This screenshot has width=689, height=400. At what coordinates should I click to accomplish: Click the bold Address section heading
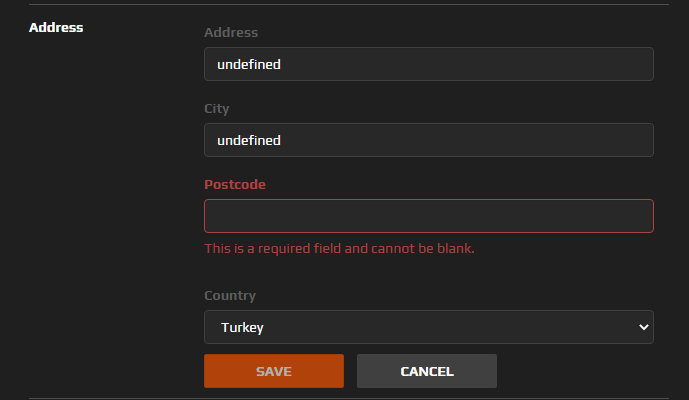coord(56,27)
